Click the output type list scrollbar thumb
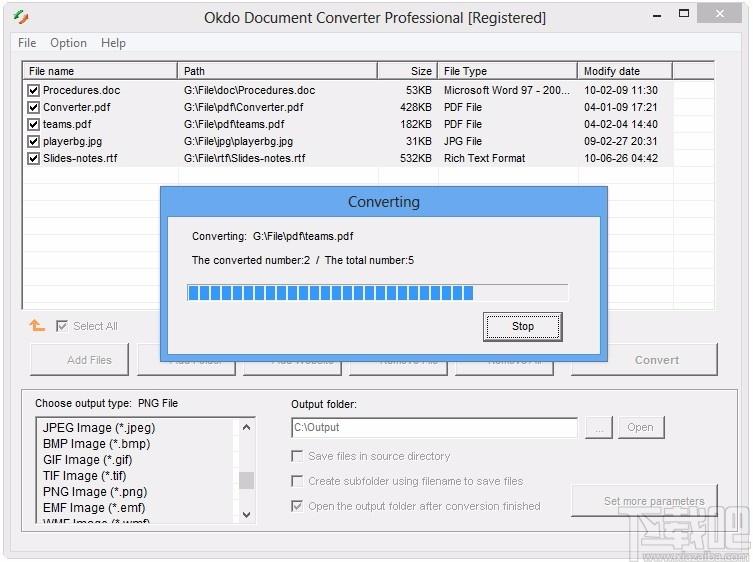 pyautogui.click(x=246, y=480)
